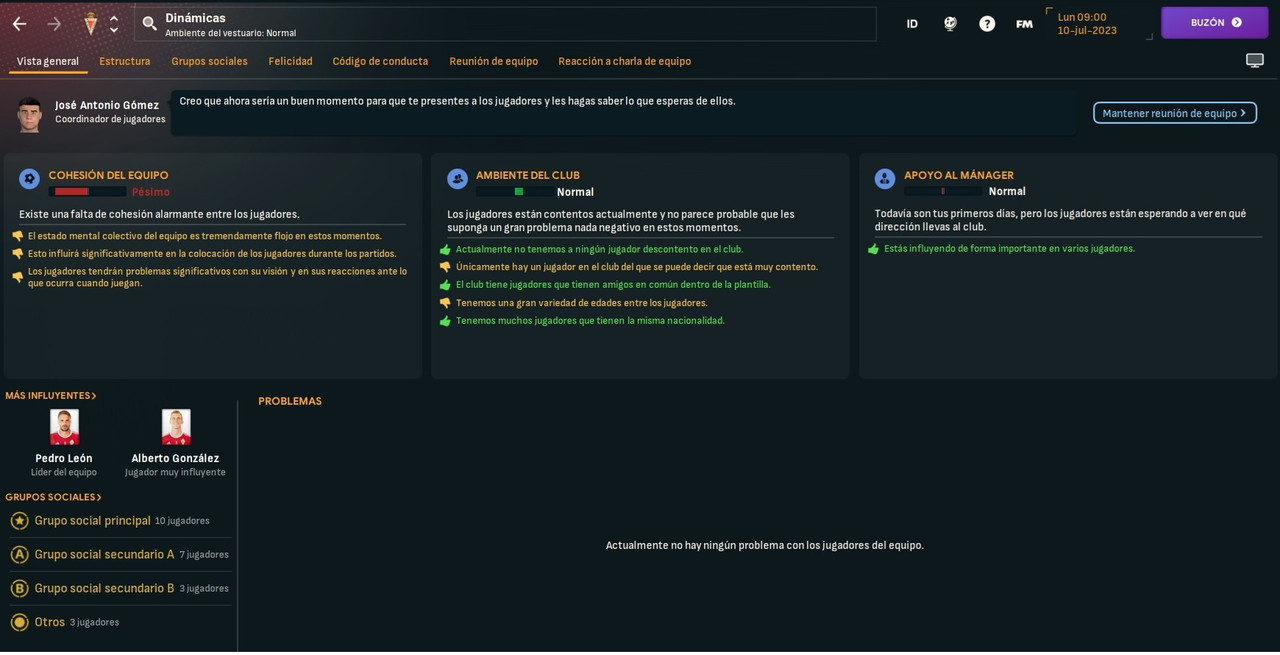Open the world globe icon
This screenshot has width=1280, height=655.
pyautogui.click(x=950, y=24)
